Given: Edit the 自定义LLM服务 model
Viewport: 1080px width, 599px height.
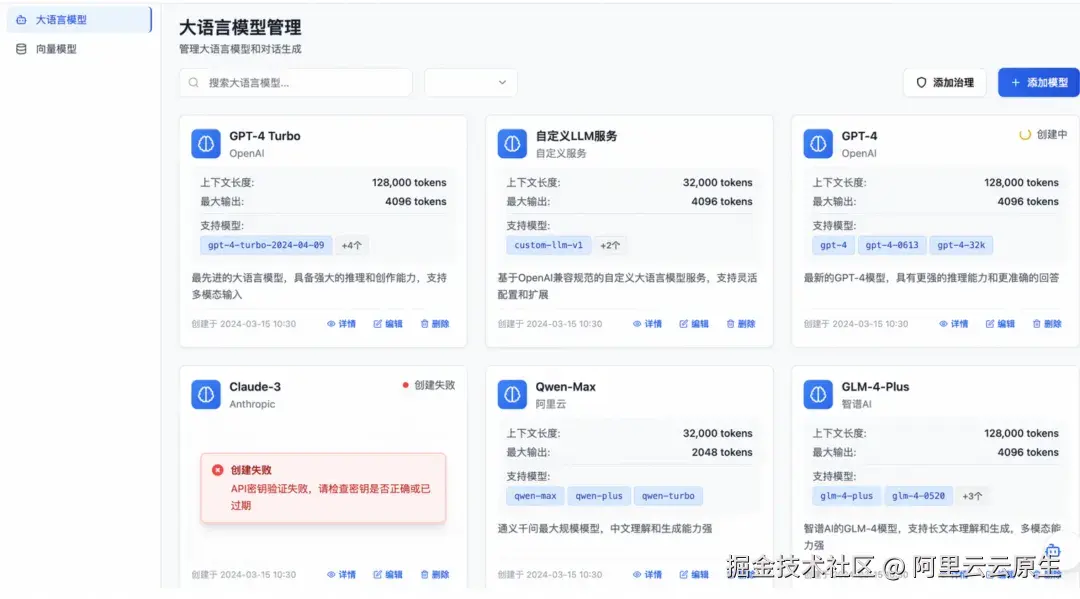Looking at the screenshot, I should pos(694,324).
